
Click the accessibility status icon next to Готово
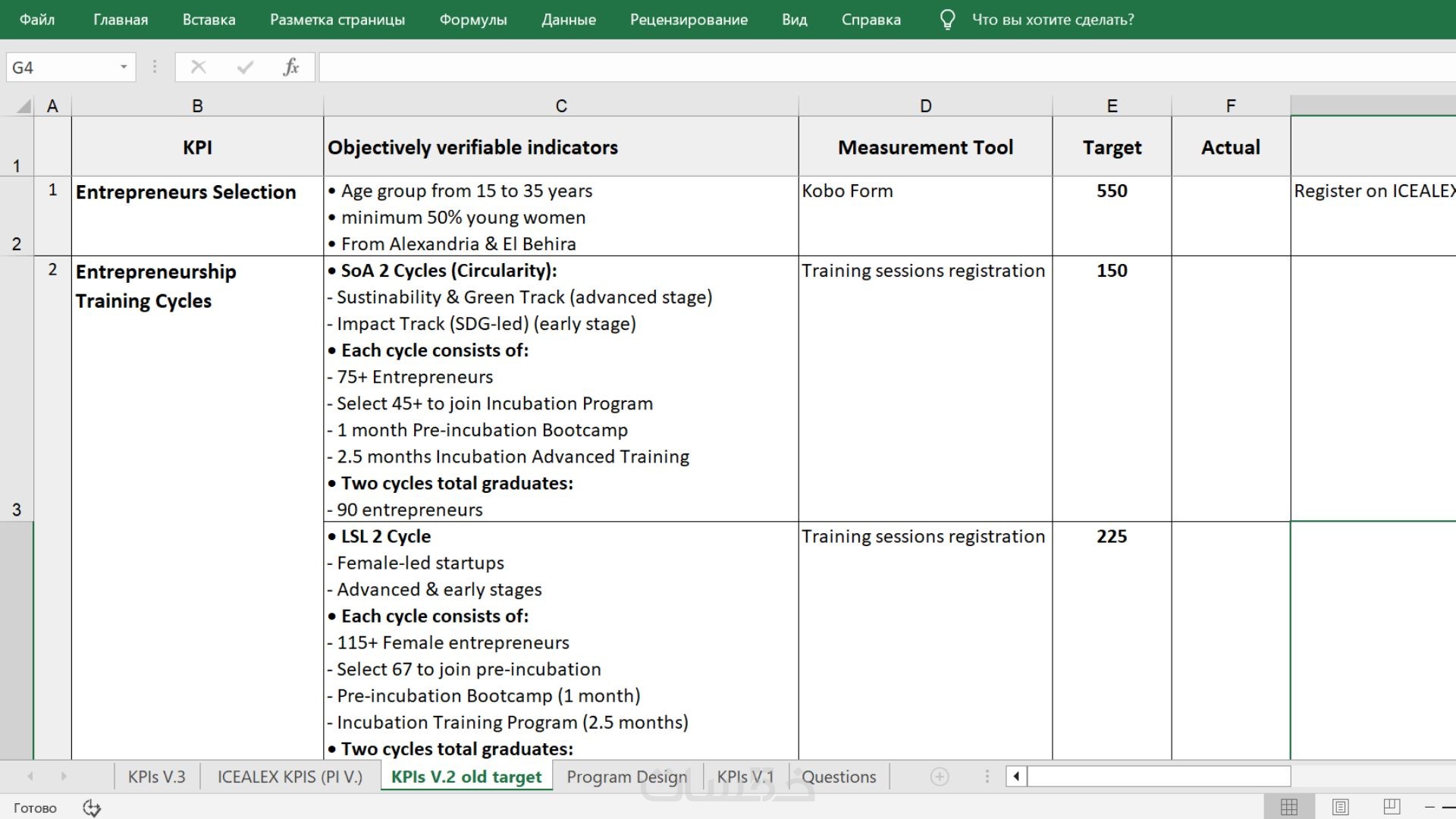(92, 808)
